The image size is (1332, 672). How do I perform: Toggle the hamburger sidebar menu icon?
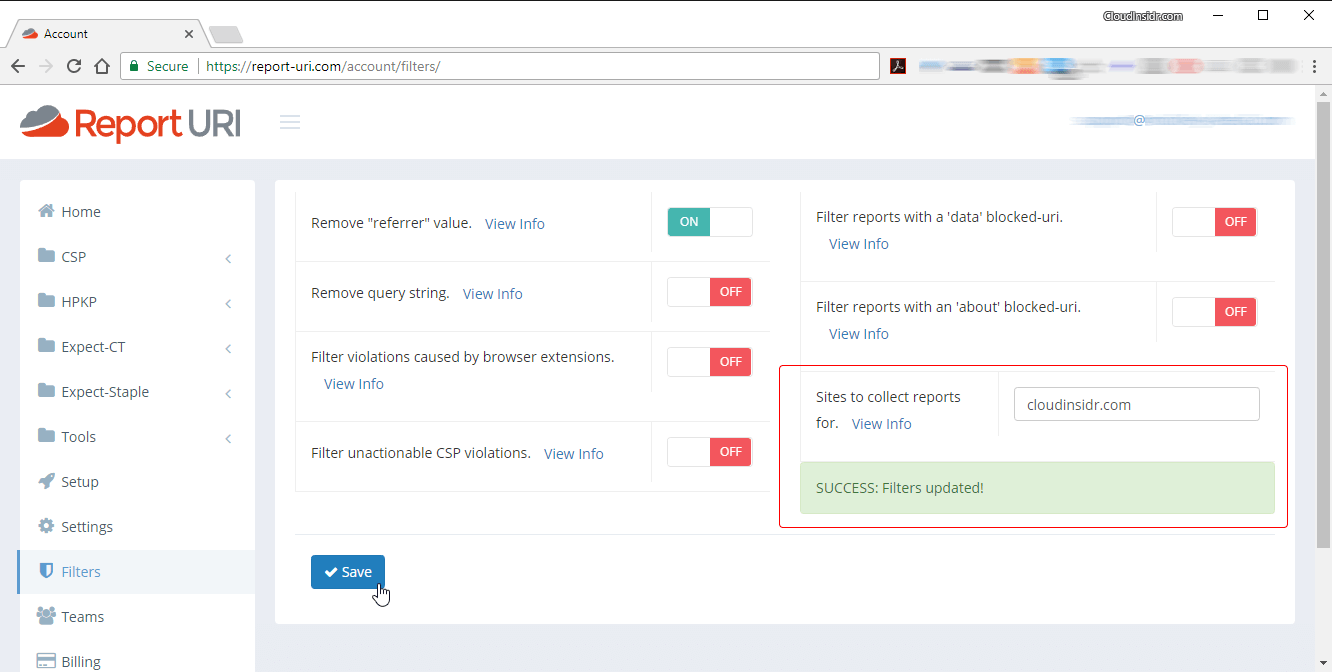tap(290, 122)
